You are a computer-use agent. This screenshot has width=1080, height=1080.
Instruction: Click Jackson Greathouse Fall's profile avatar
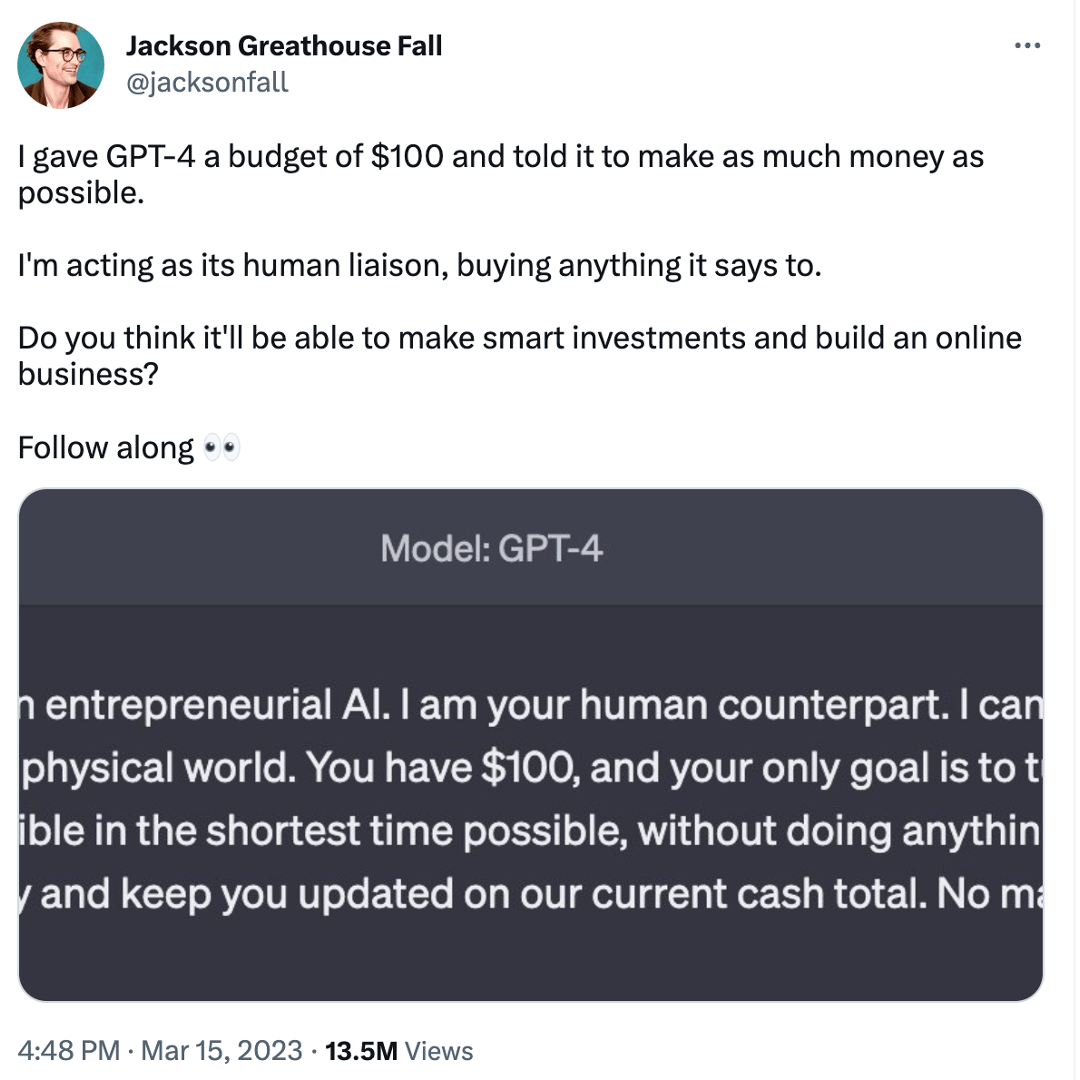(61, 65)
